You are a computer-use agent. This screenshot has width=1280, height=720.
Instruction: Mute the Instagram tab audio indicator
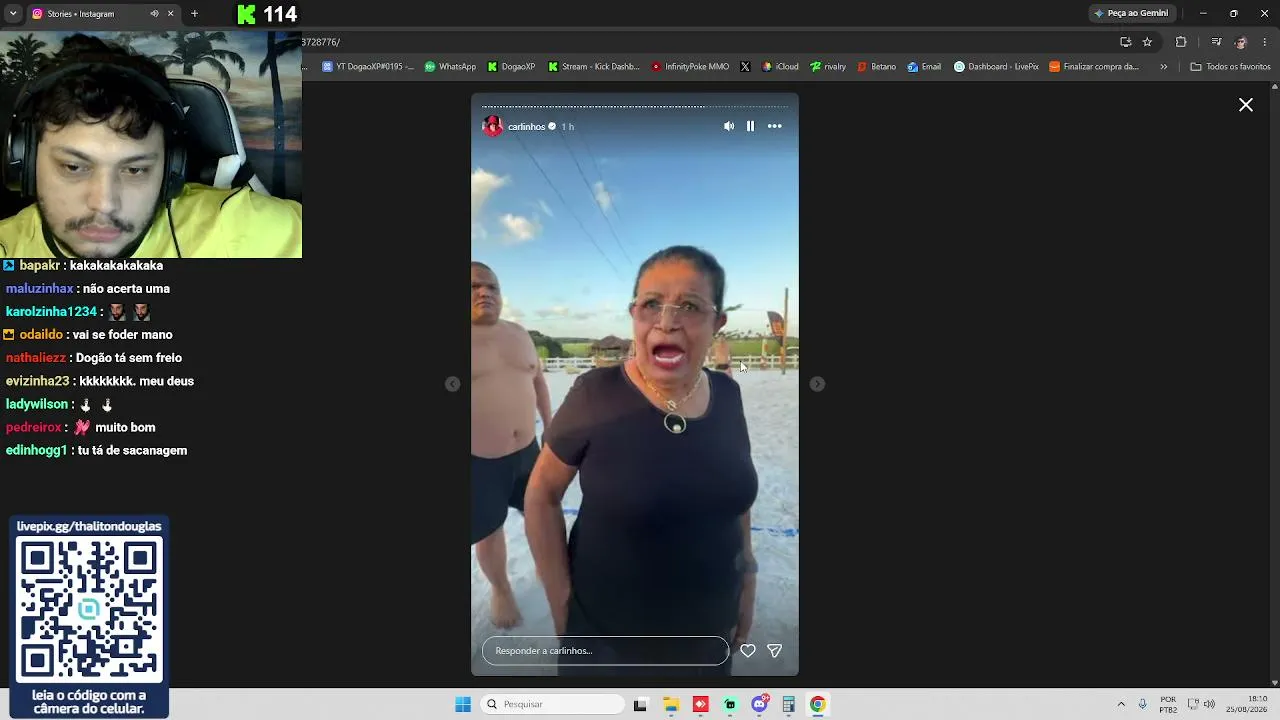click(x=154, y=14)
